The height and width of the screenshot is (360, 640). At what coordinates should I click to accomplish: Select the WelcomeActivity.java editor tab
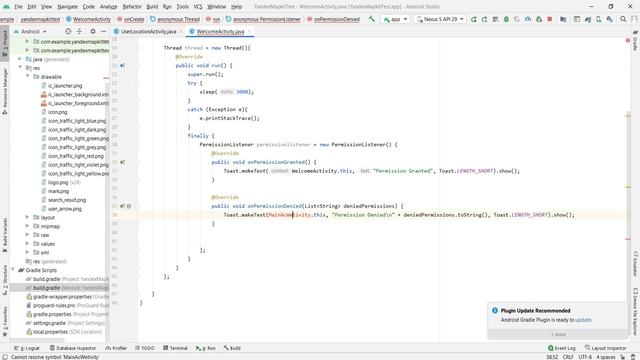pos(220,31)
